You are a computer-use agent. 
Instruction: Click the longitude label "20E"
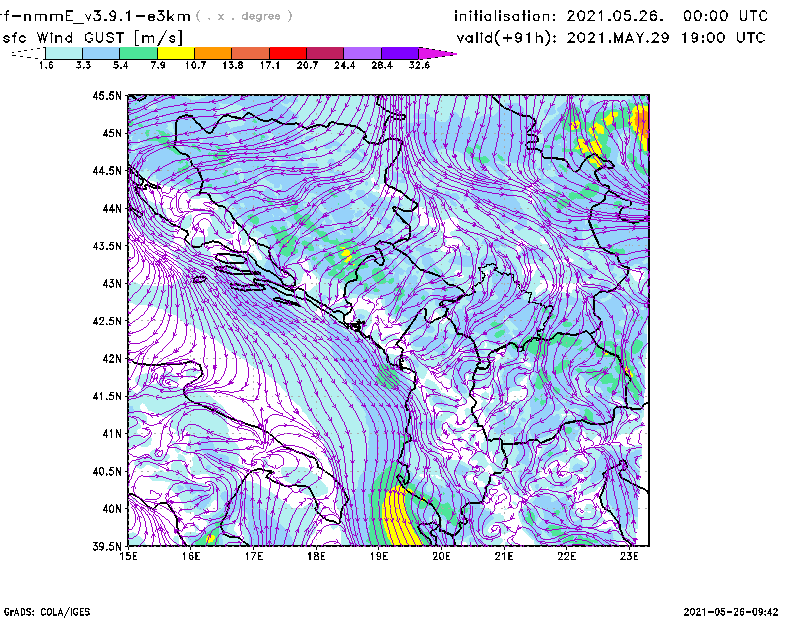click(441, 556)
